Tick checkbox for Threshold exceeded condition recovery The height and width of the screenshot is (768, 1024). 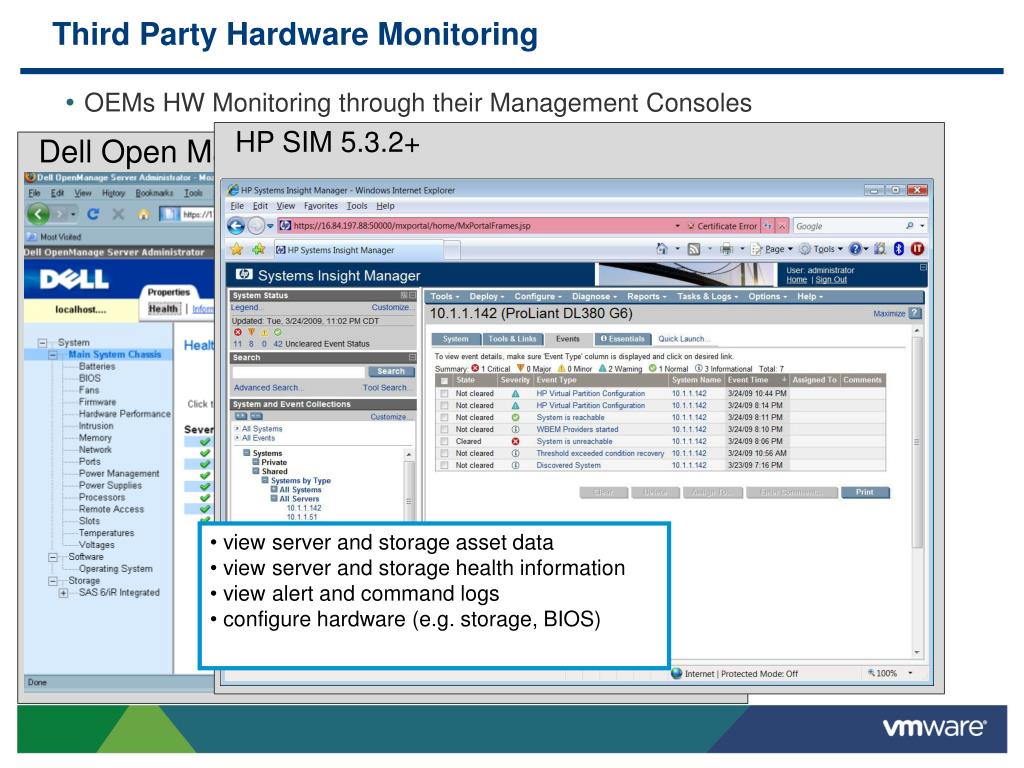[444, 453]
